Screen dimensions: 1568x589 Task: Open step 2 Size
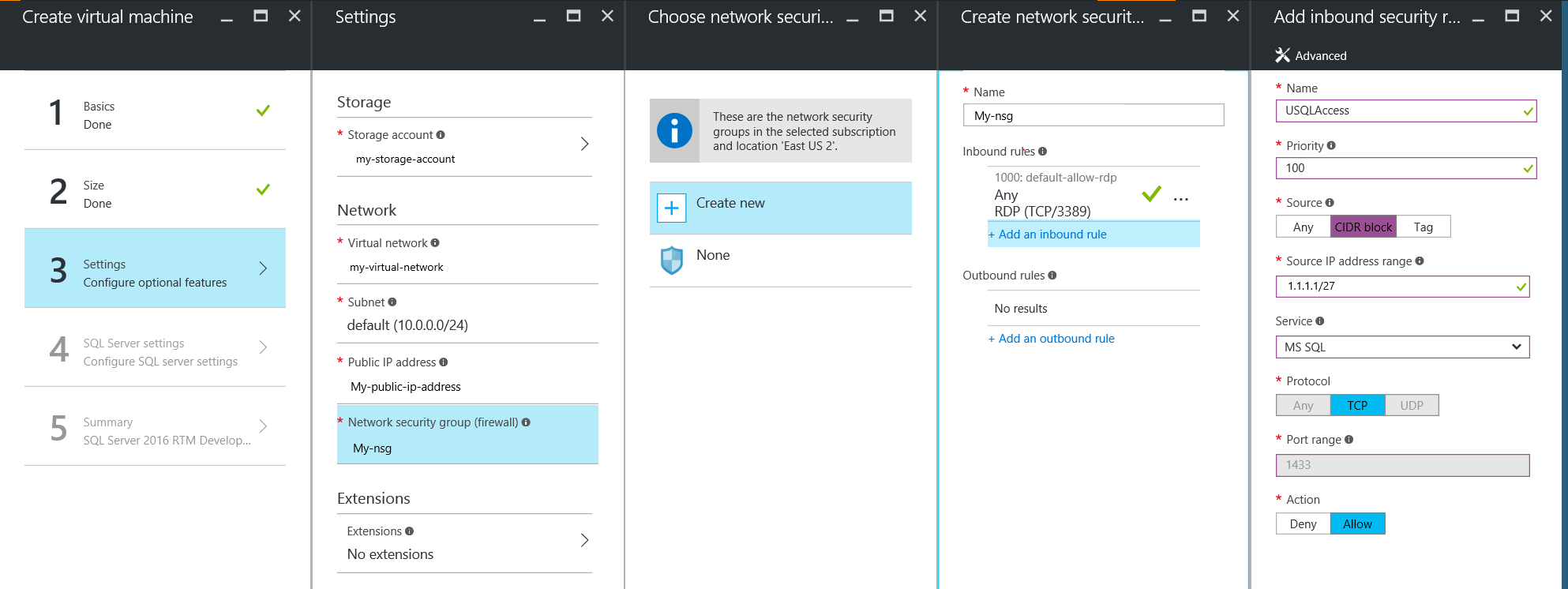[155, 189]
